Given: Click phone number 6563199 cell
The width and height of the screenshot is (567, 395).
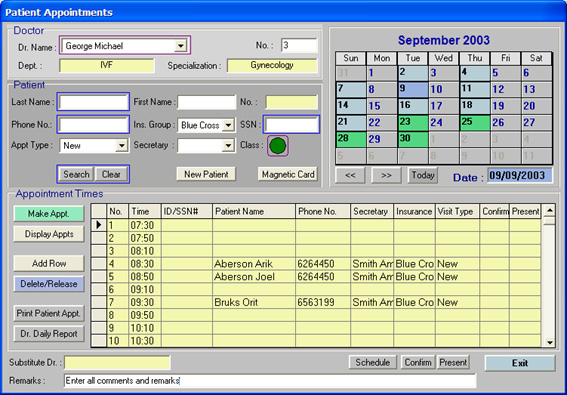Looking at the screenshot, I should pyautogui.click(x=323, y=302).
